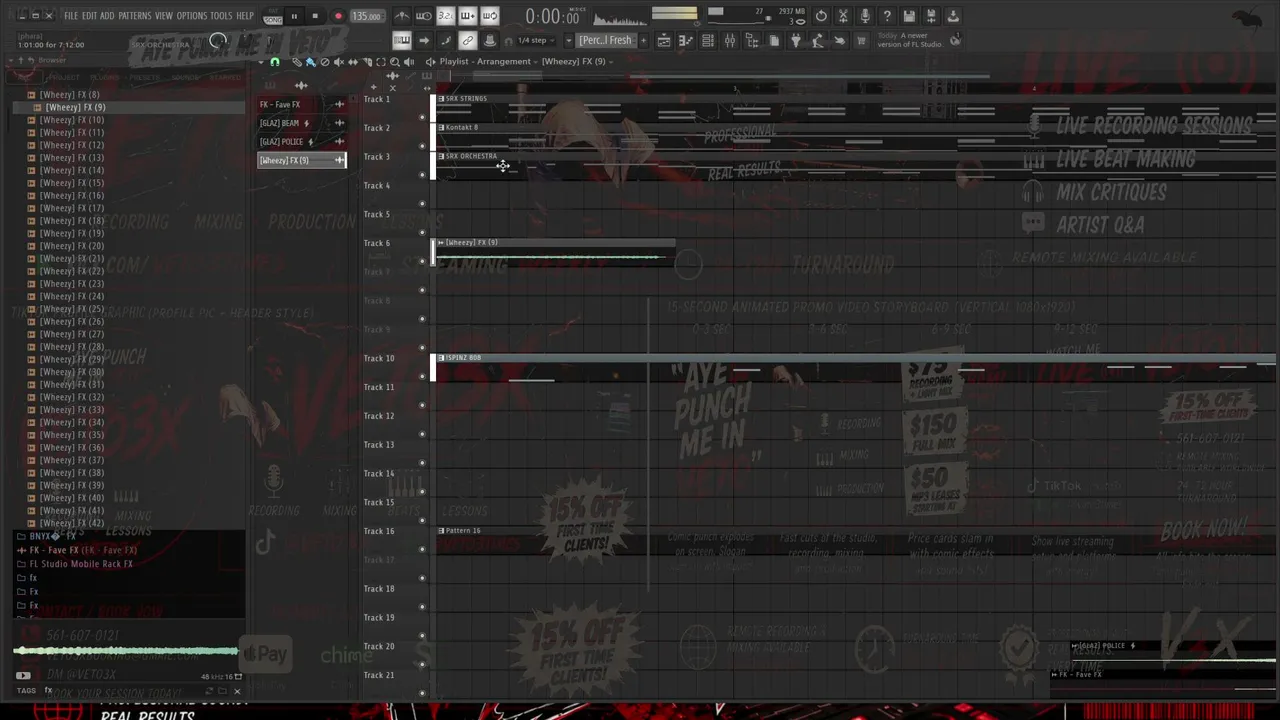Open the PATTERNS menu
The width and height of the screenshot is (1280, 720).
coord(135,16)
